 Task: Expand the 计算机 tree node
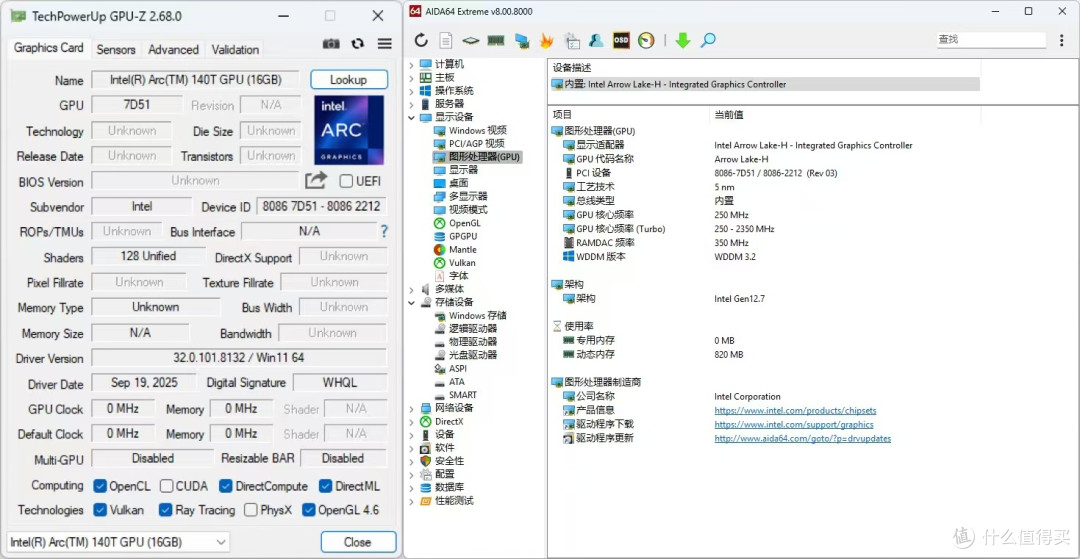tap(412, 65)
